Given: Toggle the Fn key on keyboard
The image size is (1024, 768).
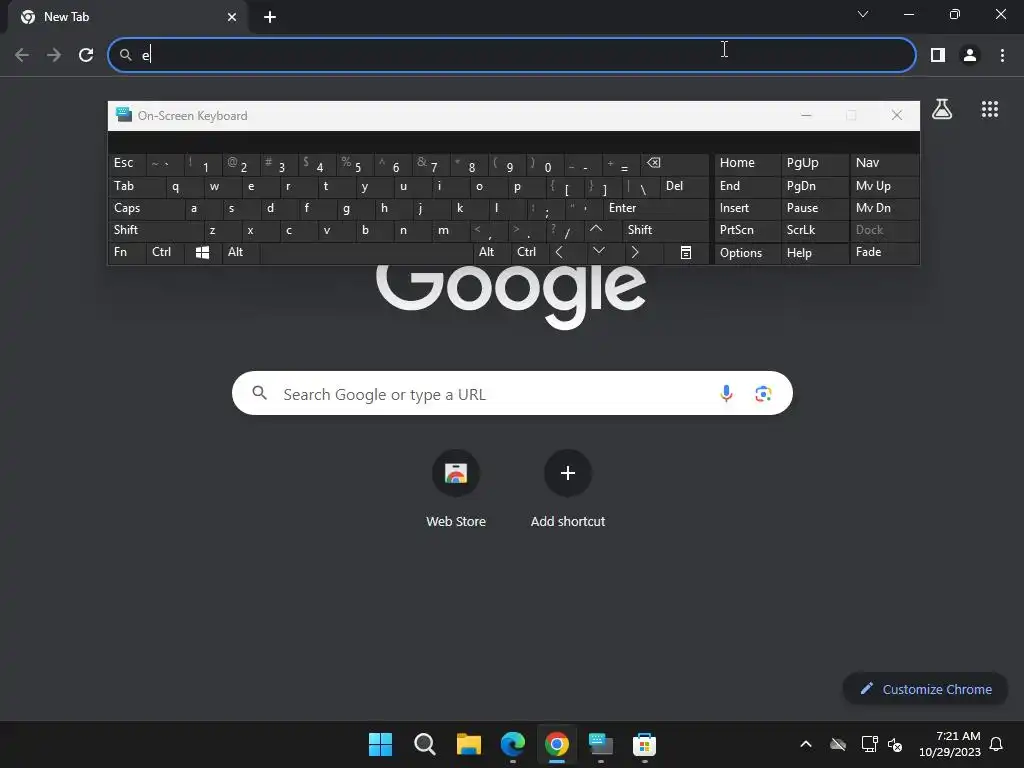Looking at the screenshot, I should (x=127, y=252).
